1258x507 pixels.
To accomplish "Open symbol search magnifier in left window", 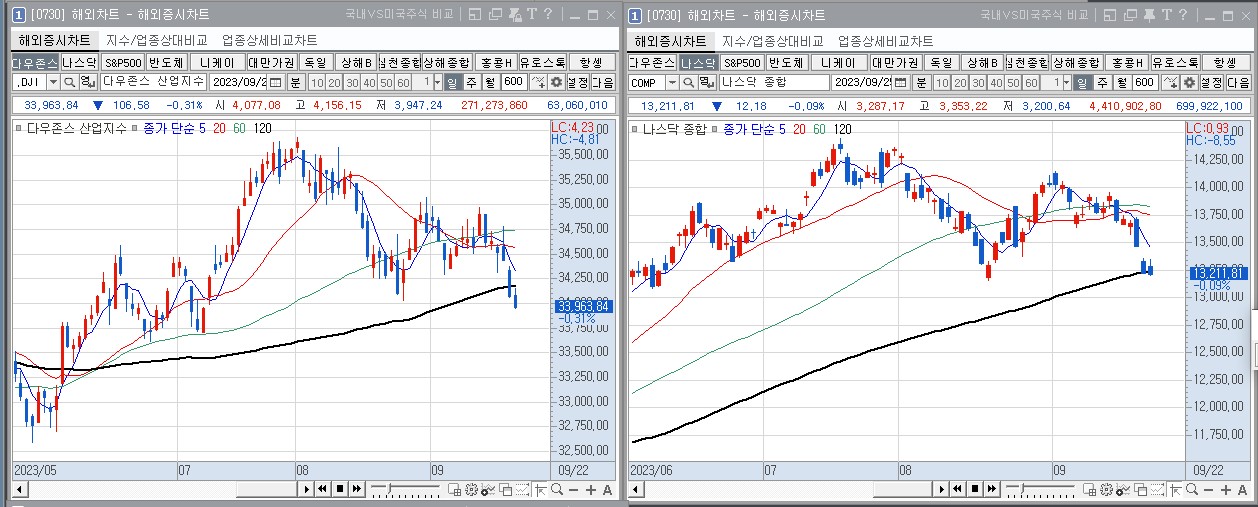I will tap(69, 82).
